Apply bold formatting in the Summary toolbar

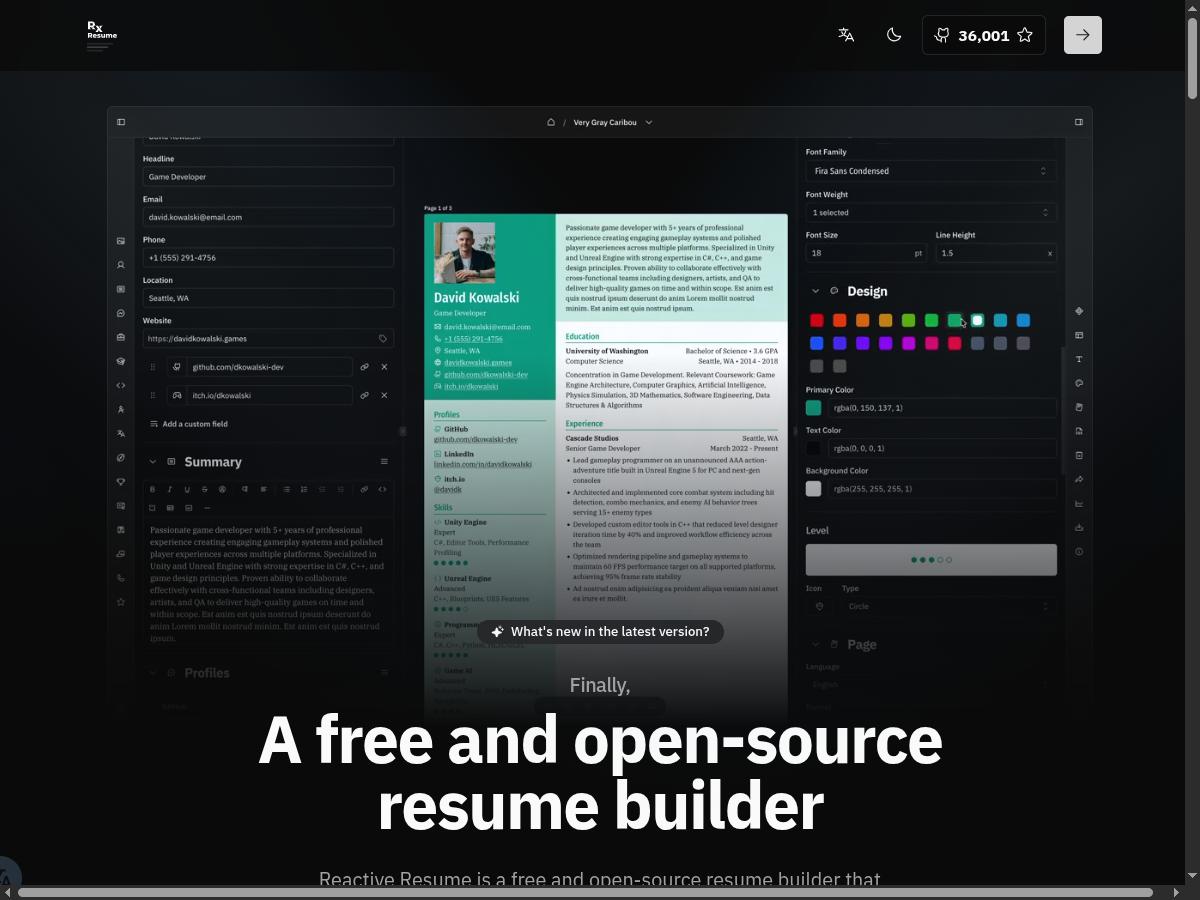[152, 490]
